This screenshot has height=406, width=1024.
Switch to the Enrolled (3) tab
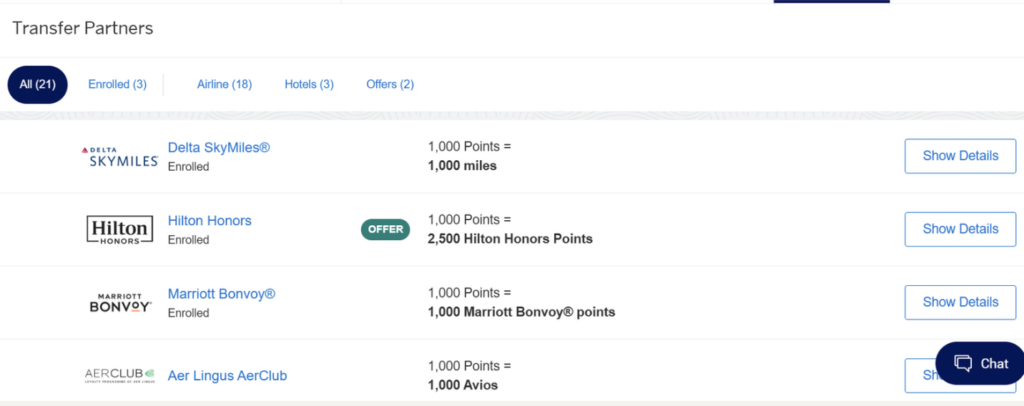click(117, 85)
